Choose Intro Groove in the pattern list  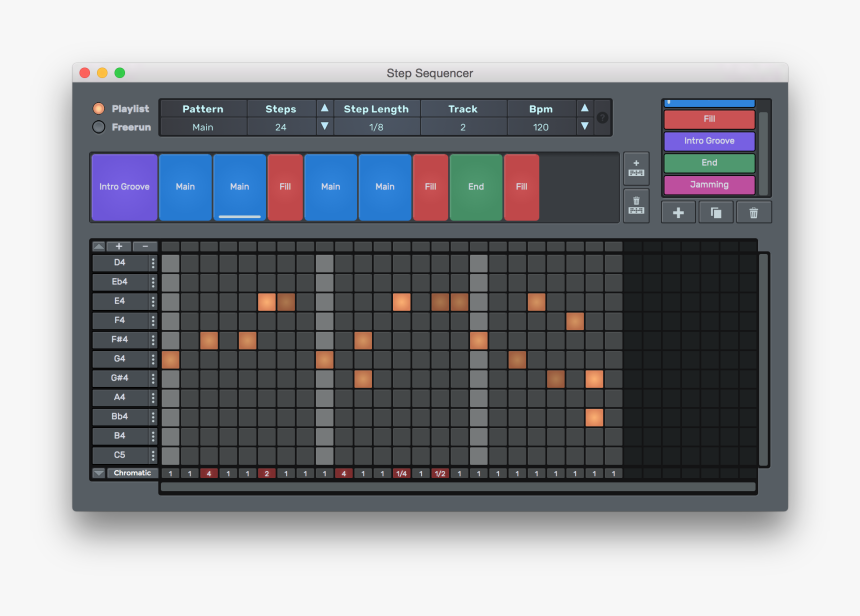tap(709, 141)
